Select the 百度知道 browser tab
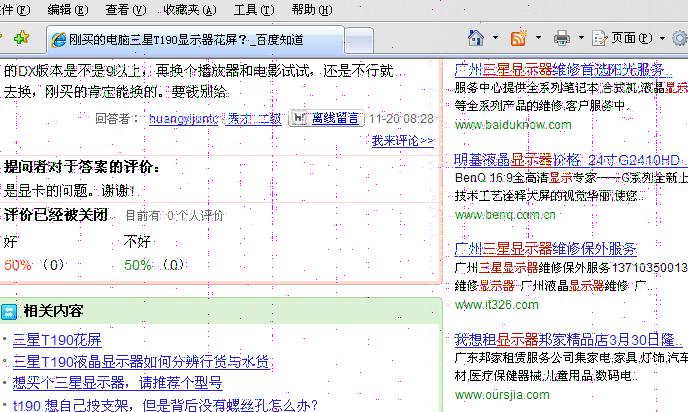 click(x=195, y=40)
